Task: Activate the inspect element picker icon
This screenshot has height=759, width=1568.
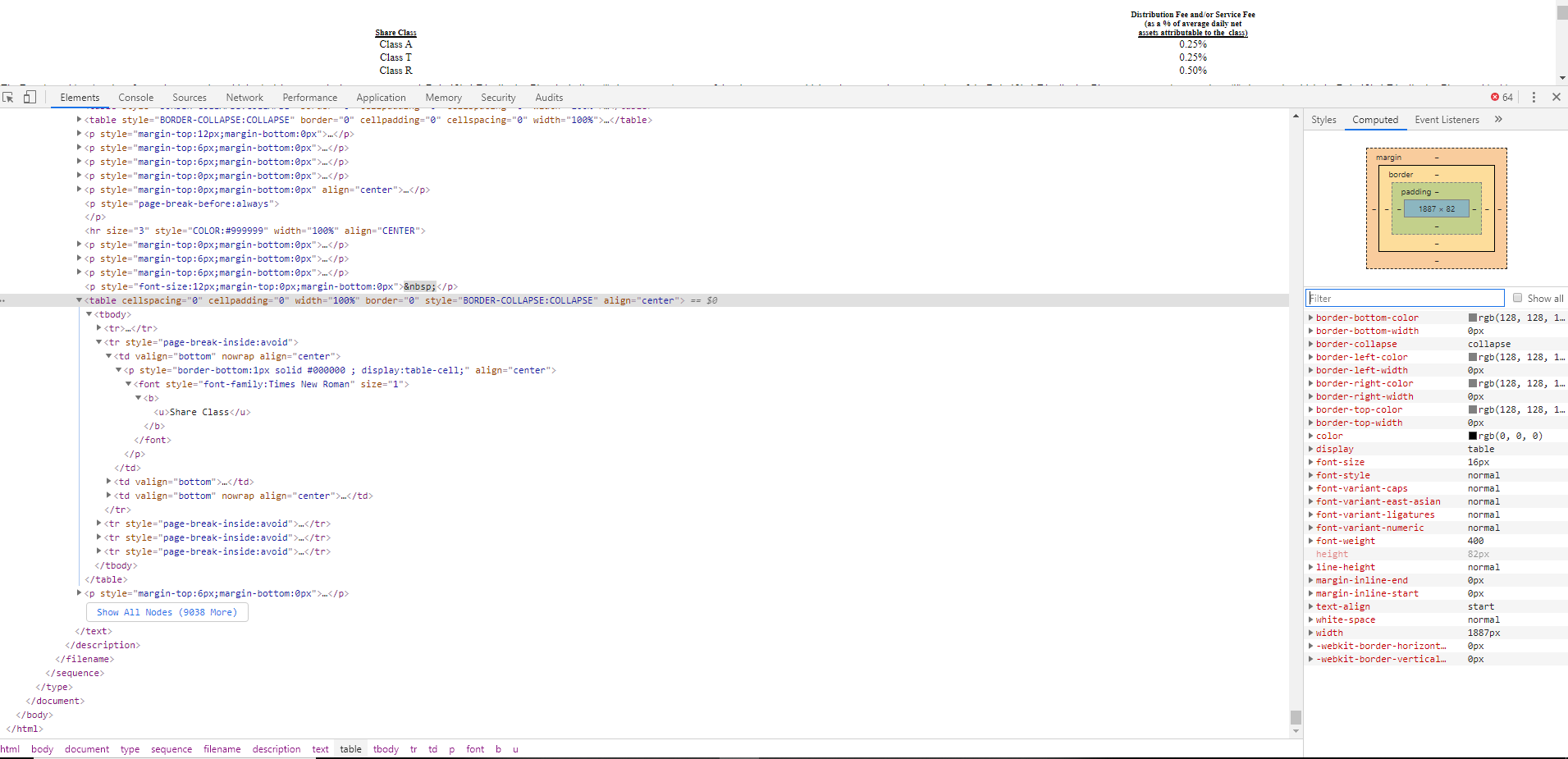Action: [8, 97]
